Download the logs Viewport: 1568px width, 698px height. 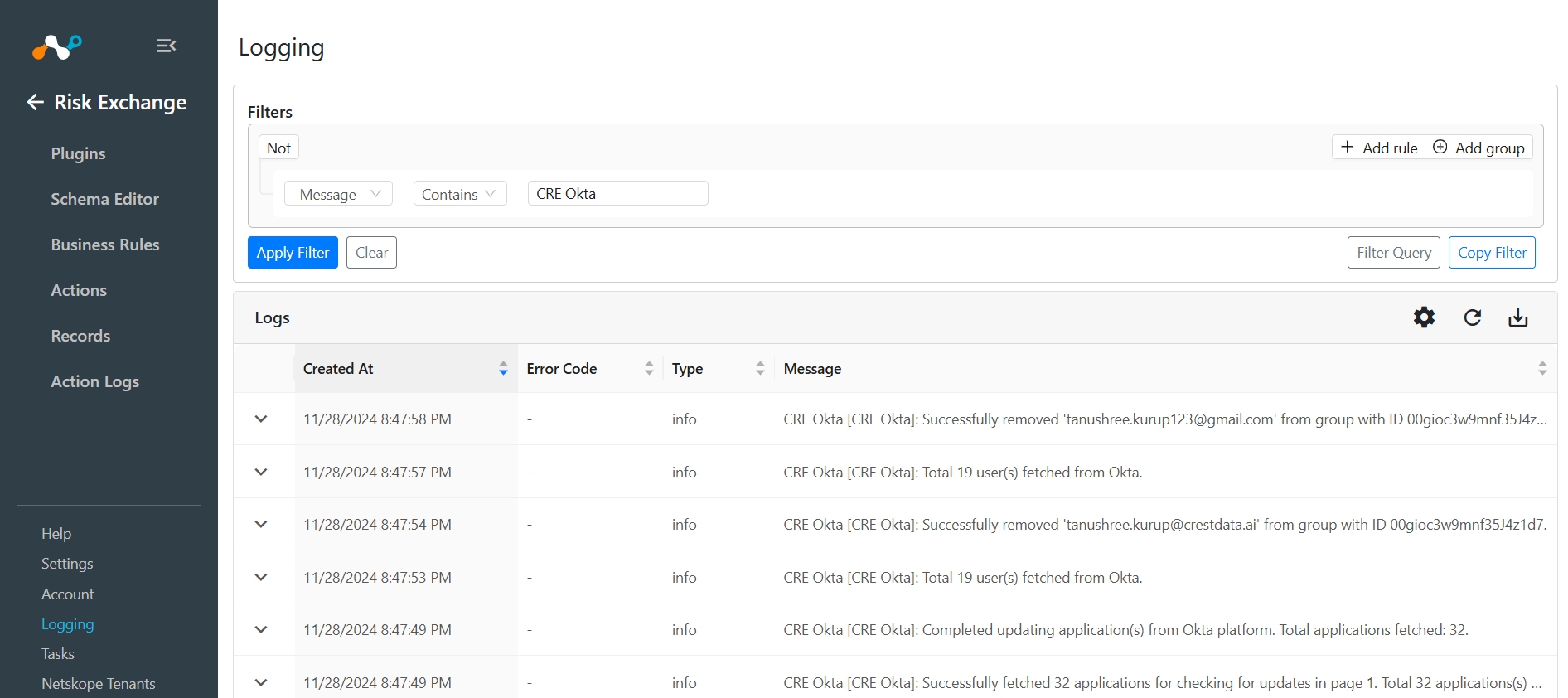[x=1517, y=317]
